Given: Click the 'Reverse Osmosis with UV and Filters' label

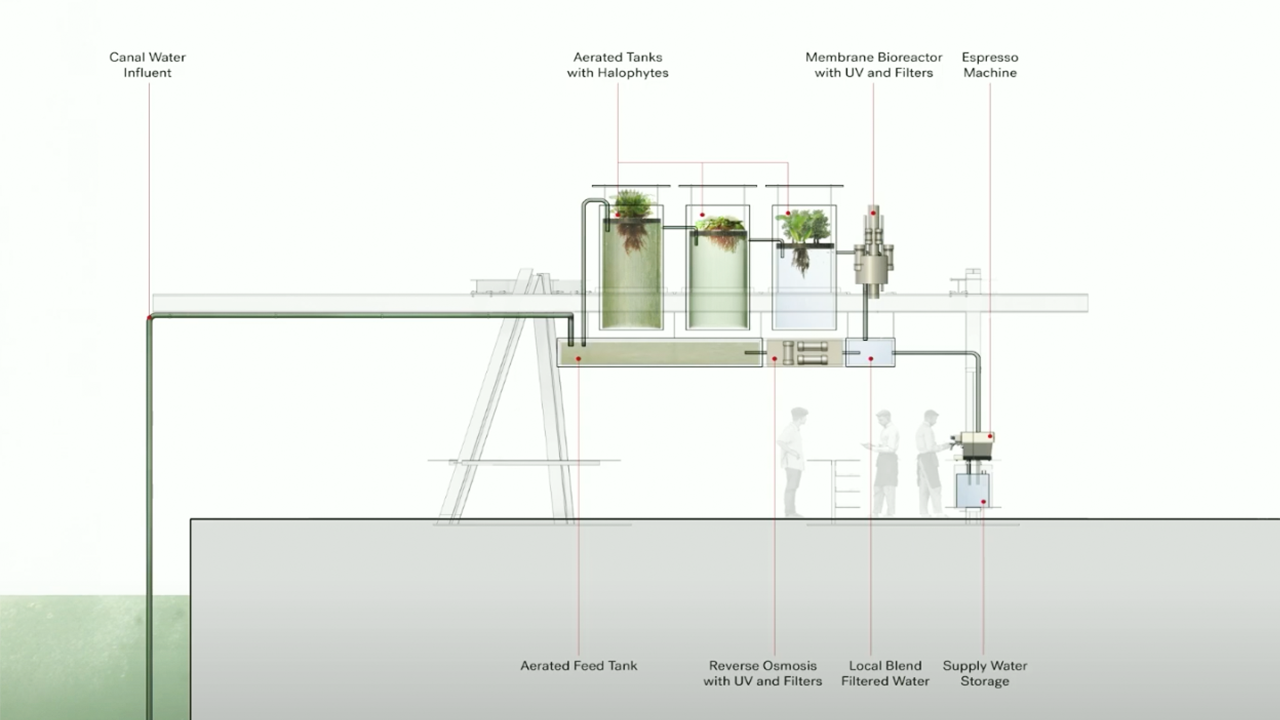Looking at the screenshot, I should coord(762,673).
